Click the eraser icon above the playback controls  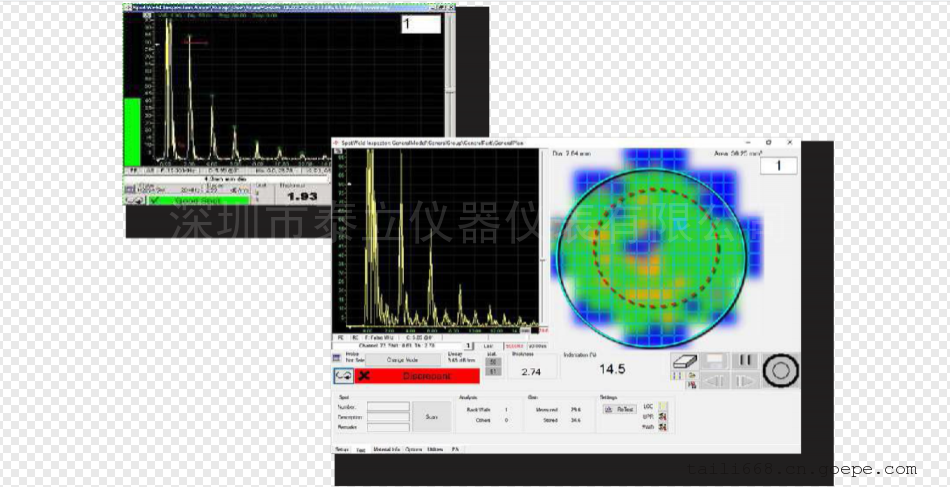click(x=683, y=361)
